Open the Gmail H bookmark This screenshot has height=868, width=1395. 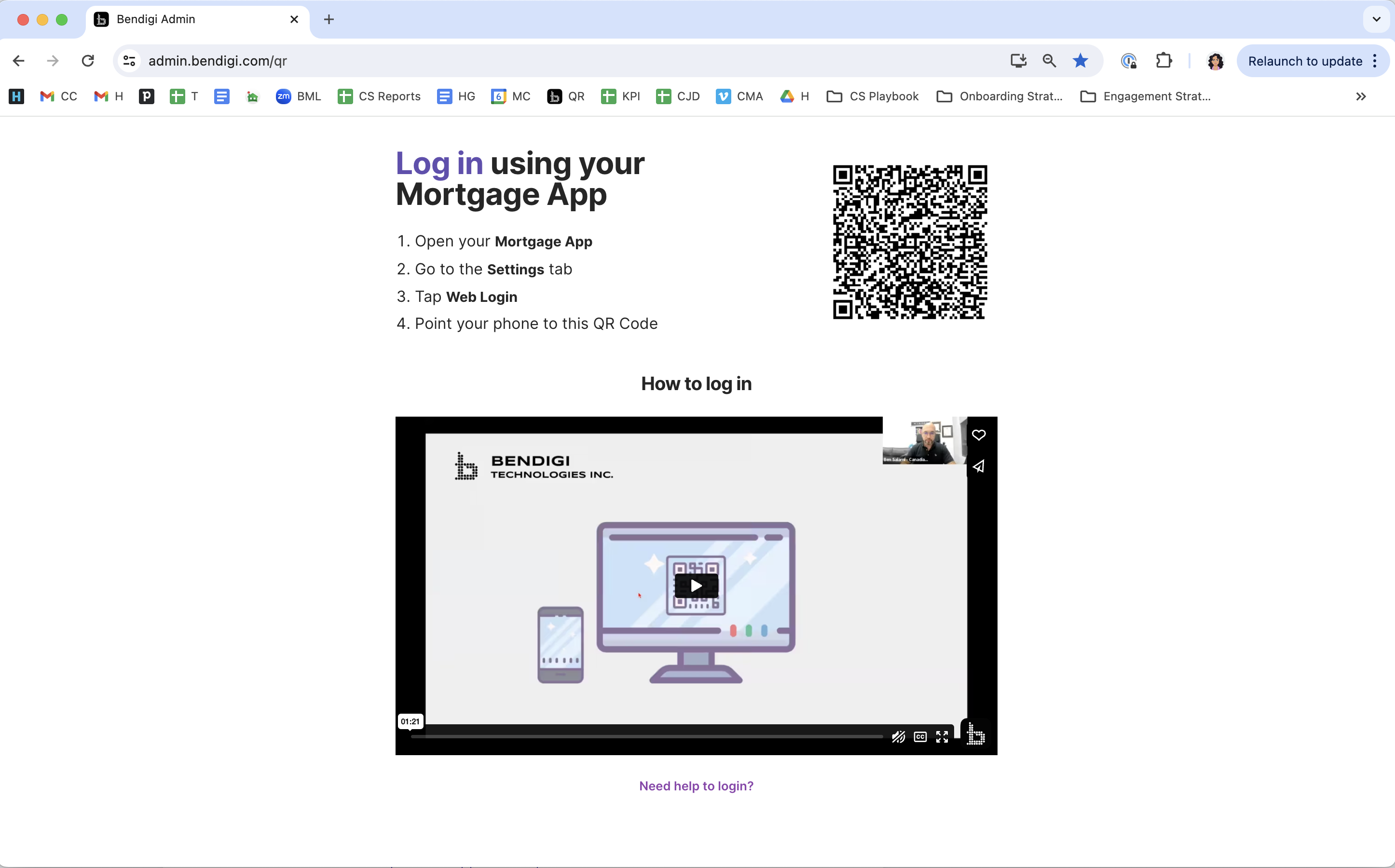(109, 96)
